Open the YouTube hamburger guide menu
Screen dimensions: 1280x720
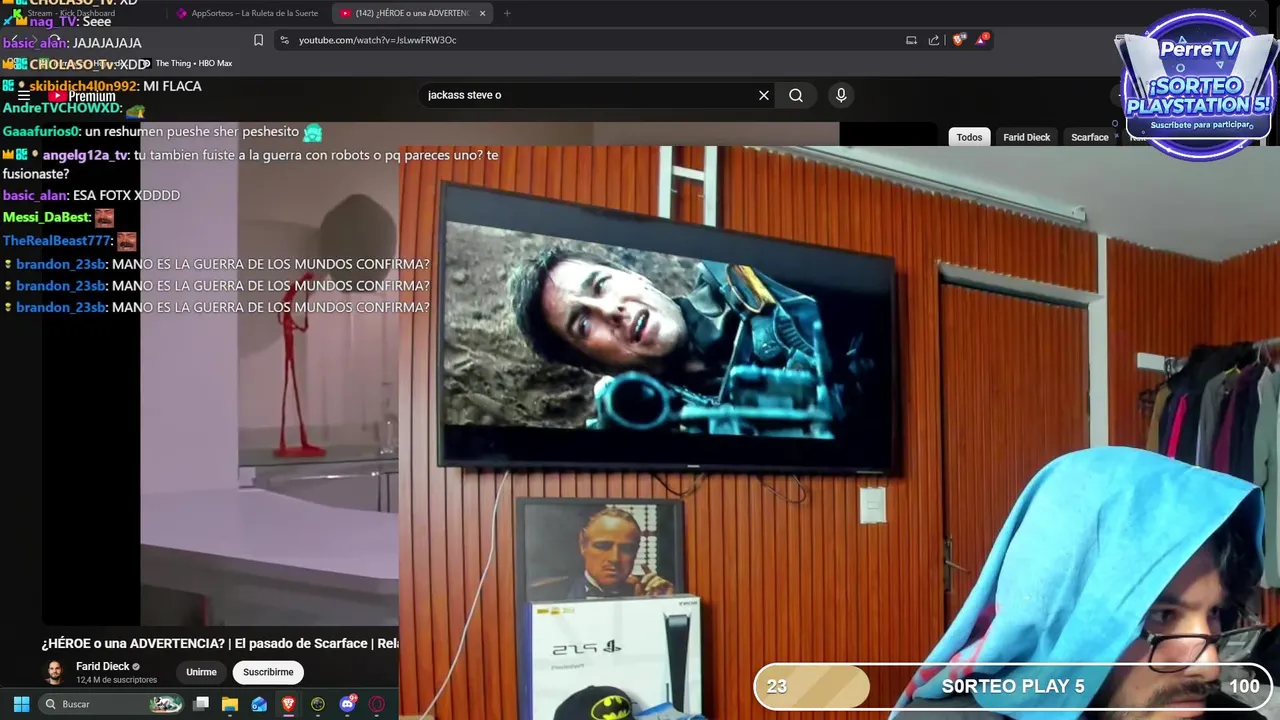24,96
